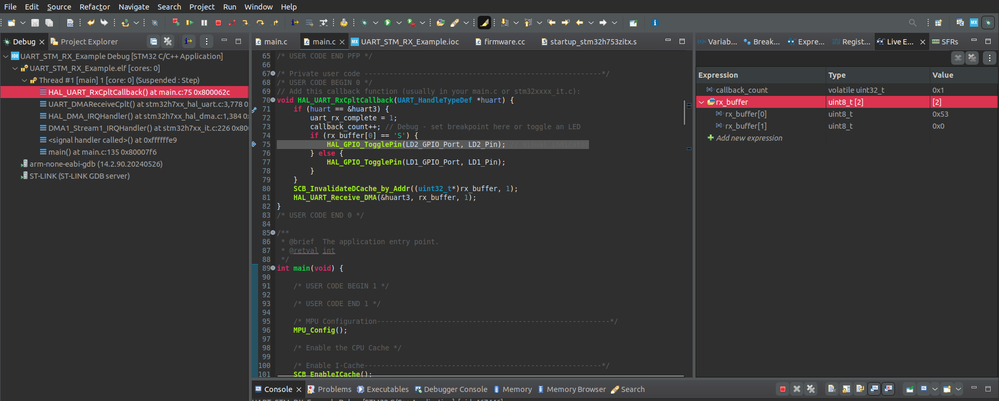Image resolution: width=999 pixels, height=401 pixels.
Task: Click the Save toolbar icon
Action: pos(34,22)
